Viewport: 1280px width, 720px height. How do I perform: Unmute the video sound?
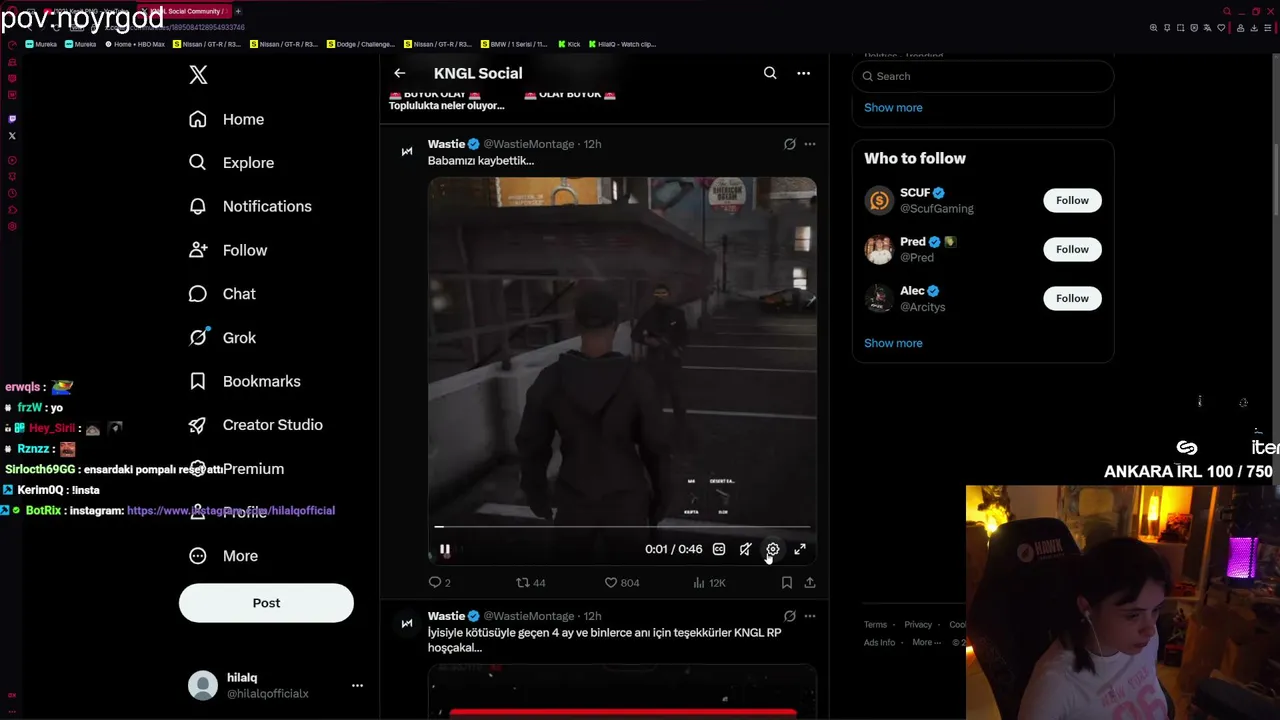[746, 549]
